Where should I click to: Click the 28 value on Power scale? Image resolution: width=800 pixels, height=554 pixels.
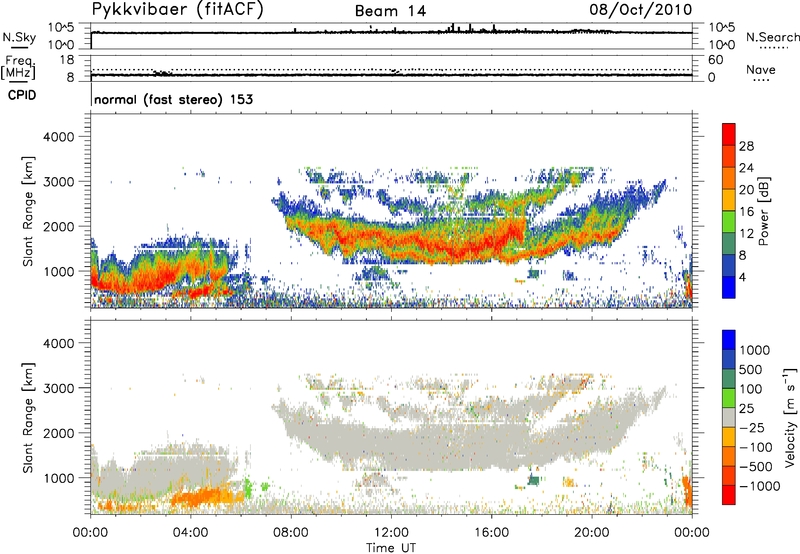[746, 146]
